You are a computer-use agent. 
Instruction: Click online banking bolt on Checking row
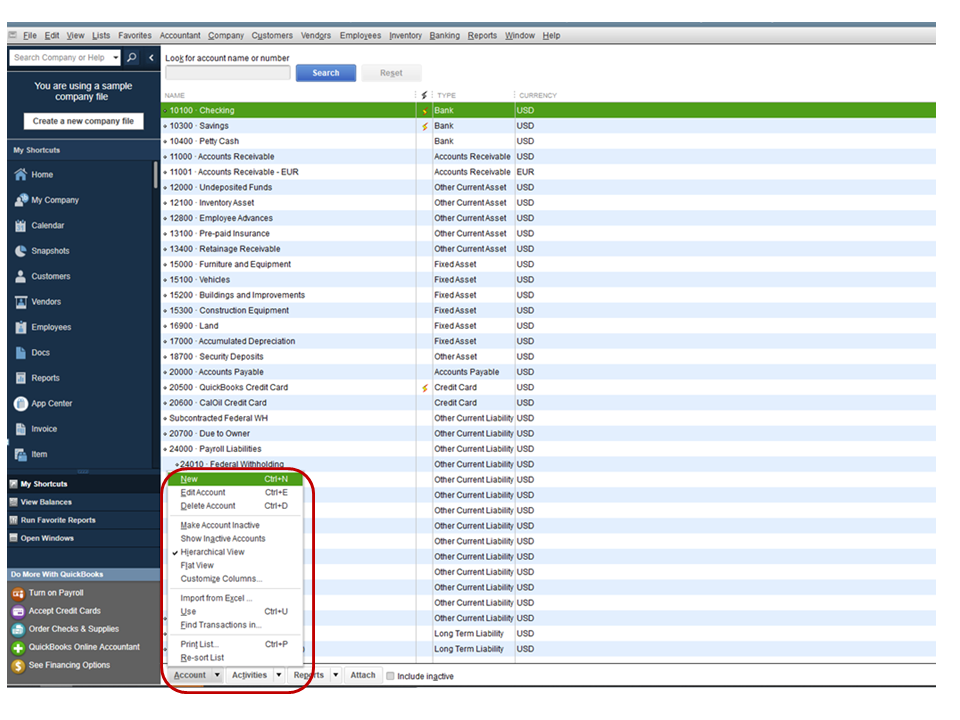tap(425, 111)
